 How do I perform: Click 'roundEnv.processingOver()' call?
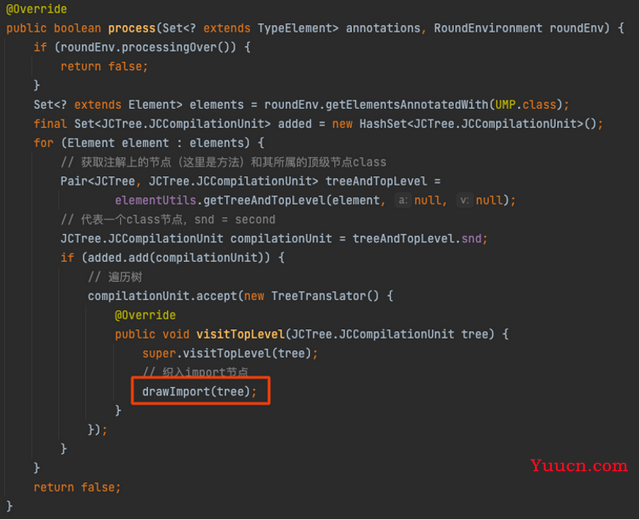coord(148,47)
